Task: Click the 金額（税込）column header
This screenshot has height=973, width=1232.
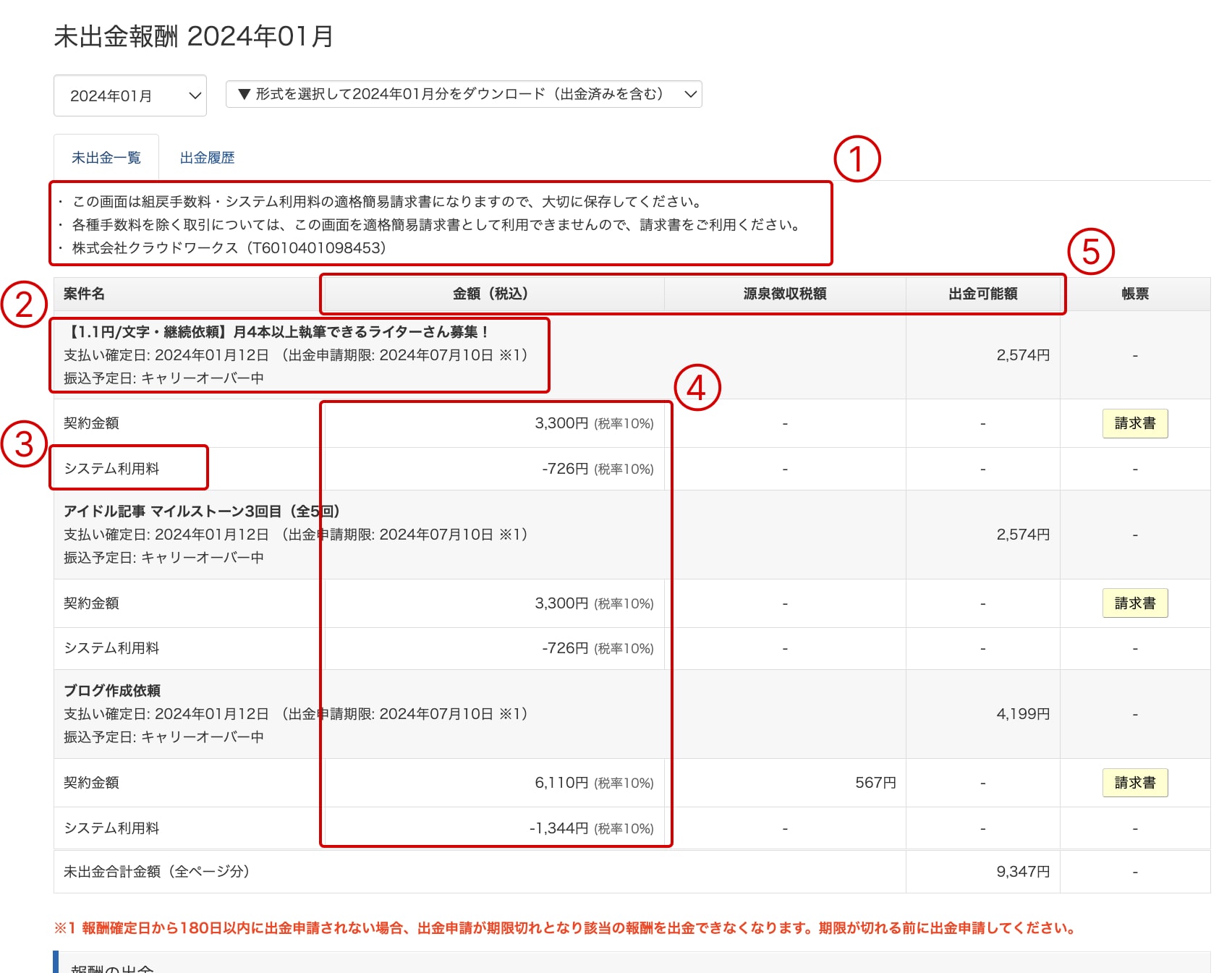Action: [x=490, y=294]
